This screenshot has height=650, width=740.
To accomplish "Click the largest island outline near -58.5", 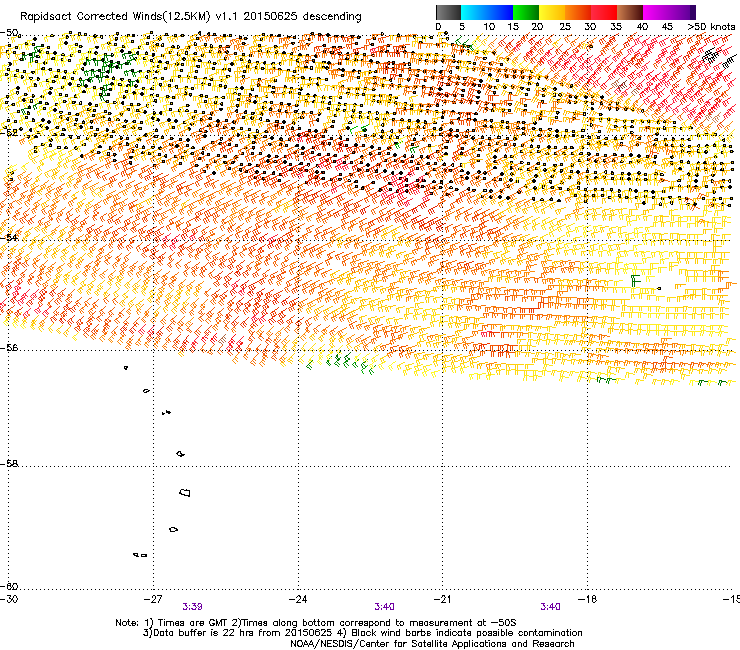I will [x=185, y=493].
